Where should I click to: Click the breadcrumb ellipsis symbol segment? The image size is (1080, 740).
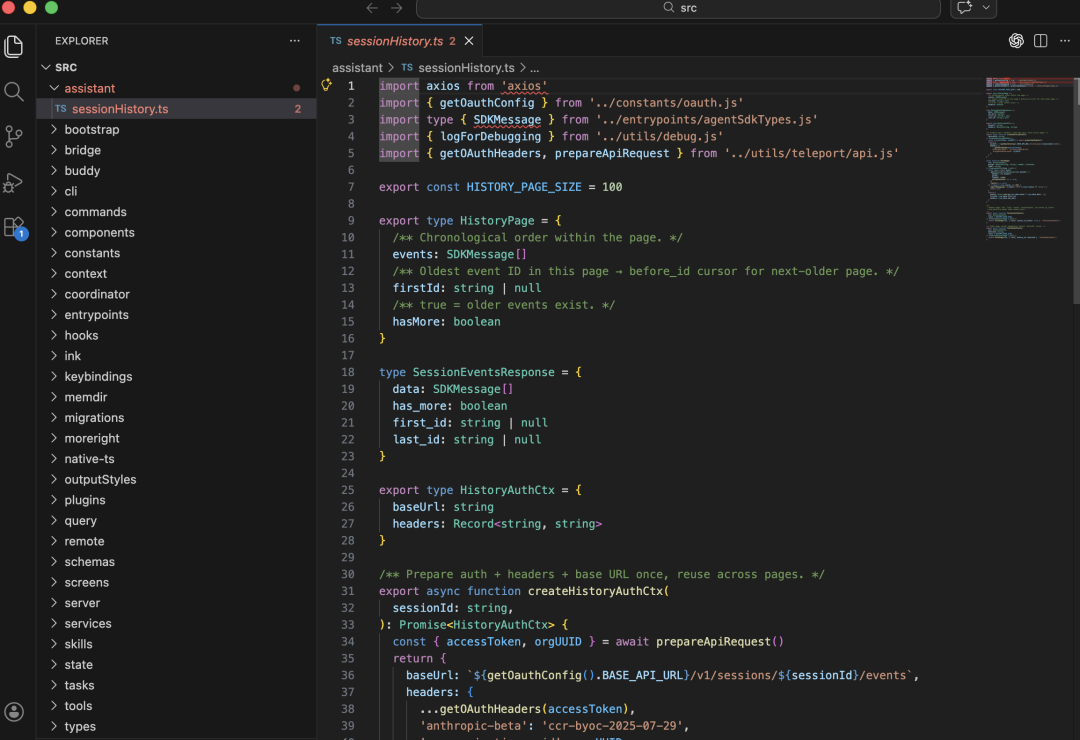(534, 68)
